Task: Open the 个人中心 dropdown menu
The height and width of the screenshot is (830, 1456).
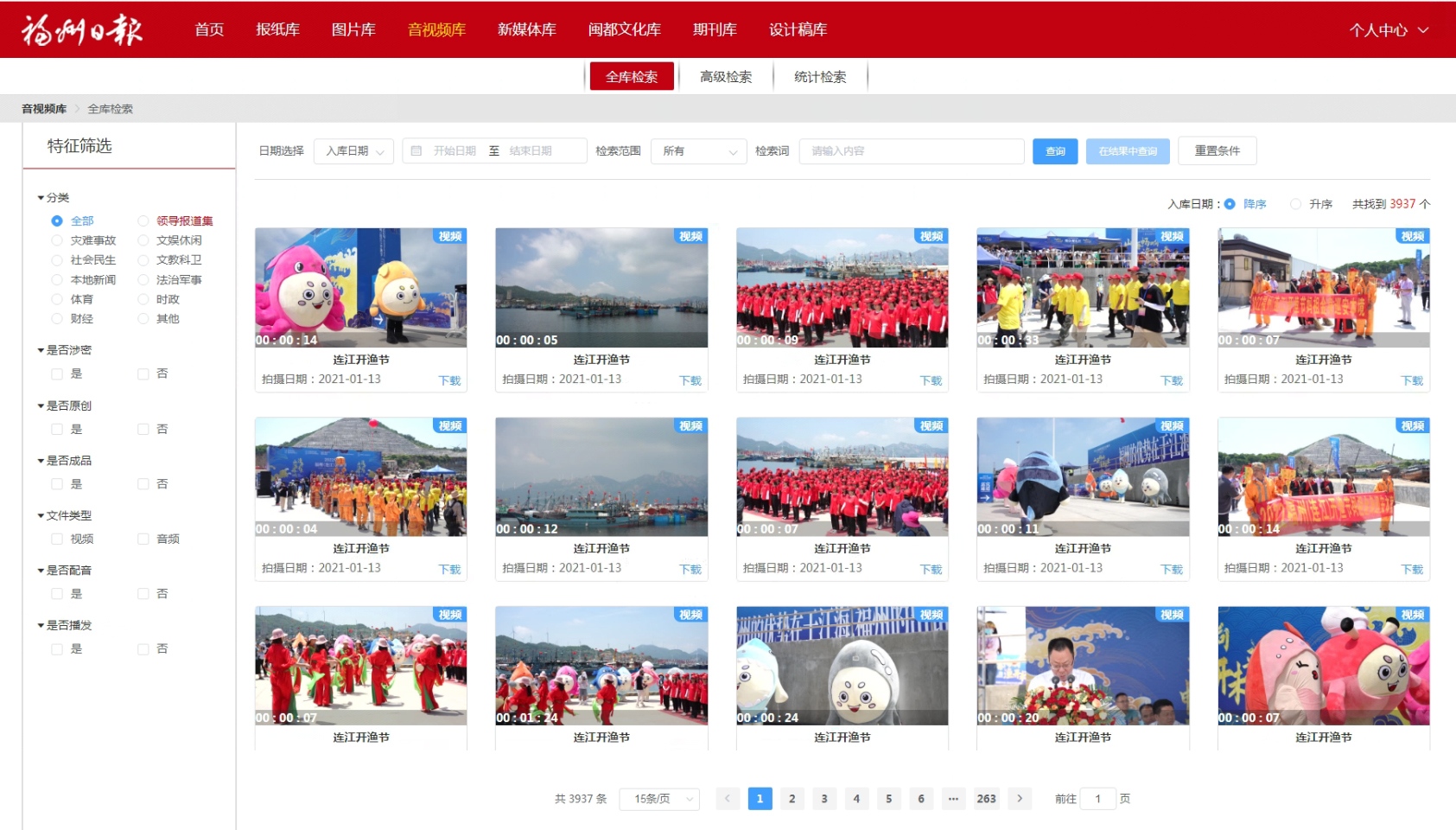Action: (x=1389, y=30)
